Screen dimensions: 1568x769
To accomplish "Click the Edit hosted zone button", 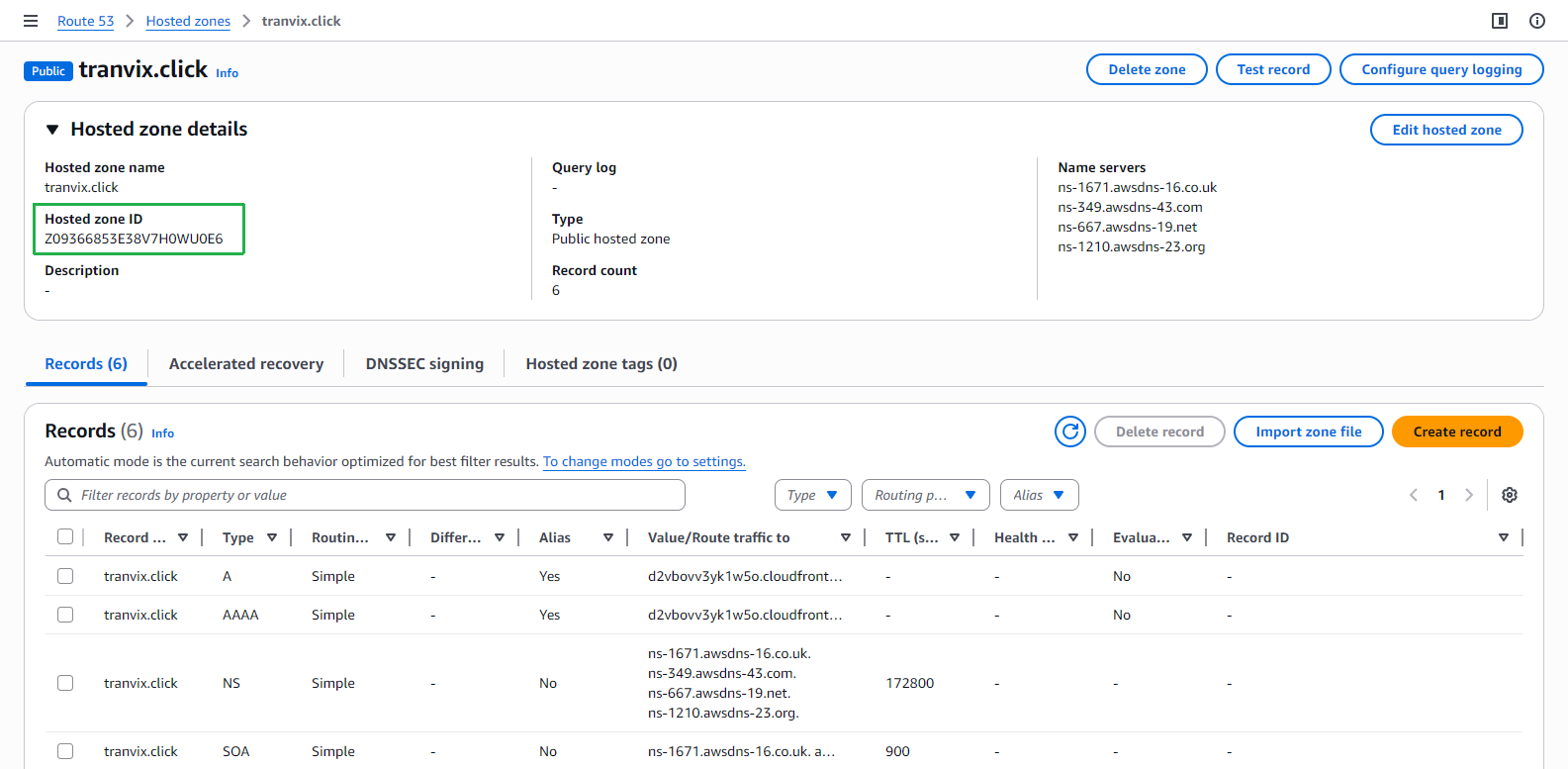I will point(1446,130).
